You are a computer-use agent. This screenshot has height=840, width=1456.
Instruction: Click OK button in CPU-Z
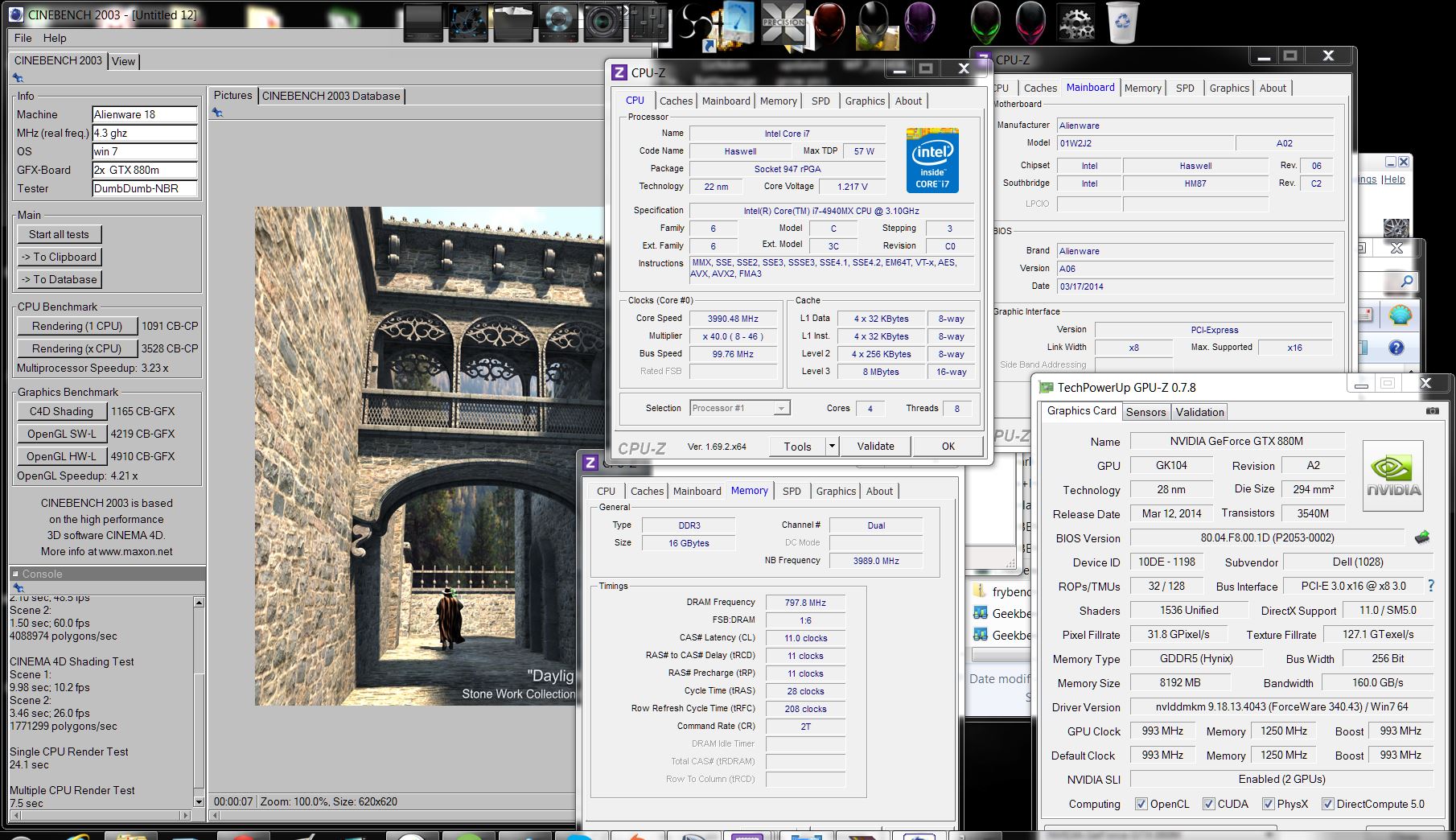tap(948, 446)
